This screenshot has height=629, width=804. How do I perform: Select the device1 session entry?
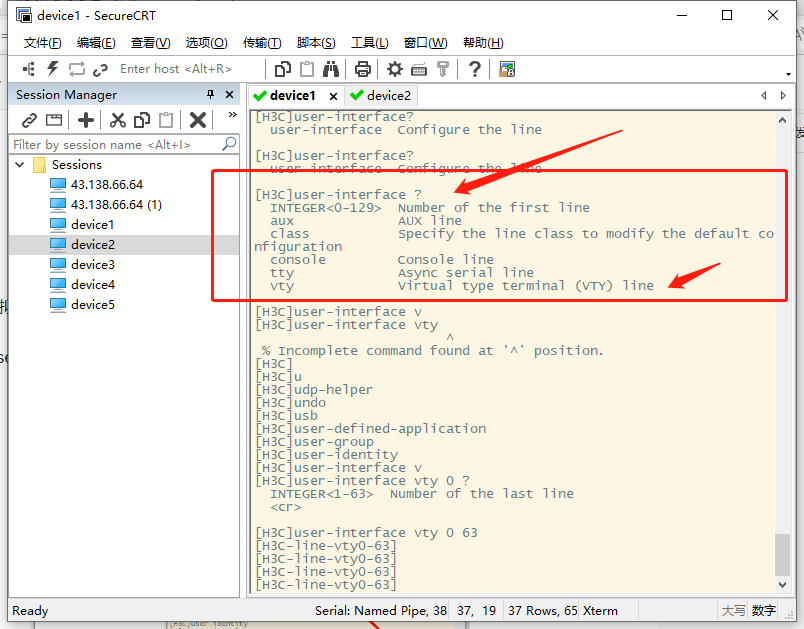92,225
